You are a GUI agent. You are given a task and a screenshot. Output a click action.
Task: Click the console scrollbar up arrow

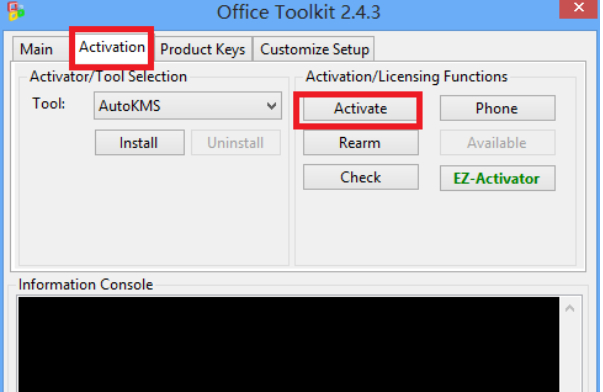(570, 308)
